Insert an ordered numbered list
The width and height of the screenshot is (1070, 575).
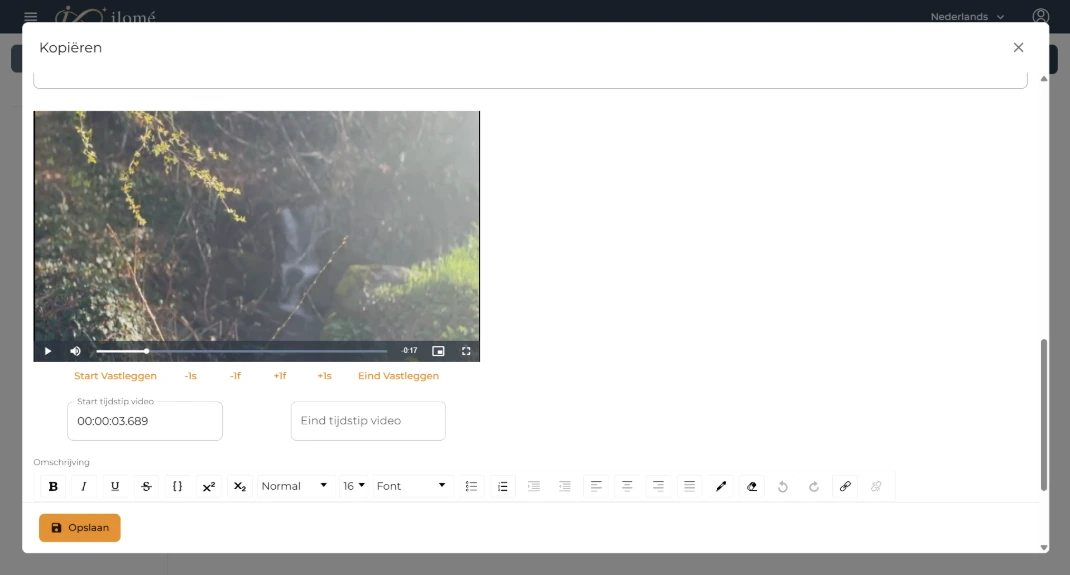point(503,486)
